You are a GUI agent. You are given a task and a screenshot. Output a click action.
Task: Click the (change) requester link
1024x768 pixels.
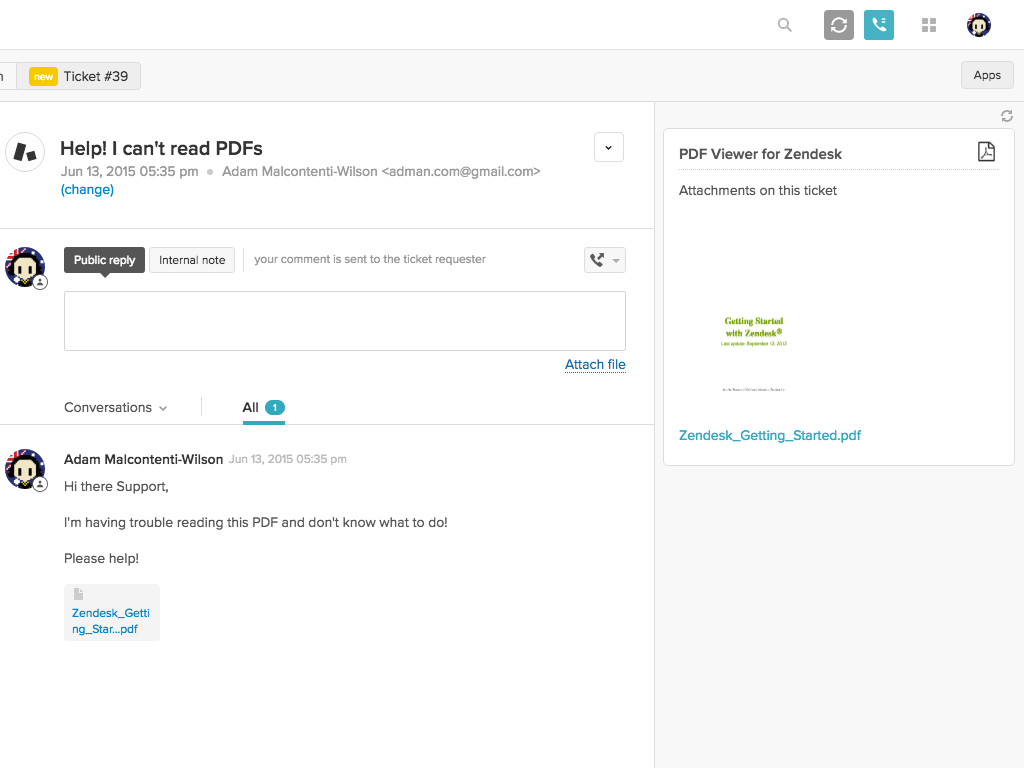click(87, 190)
